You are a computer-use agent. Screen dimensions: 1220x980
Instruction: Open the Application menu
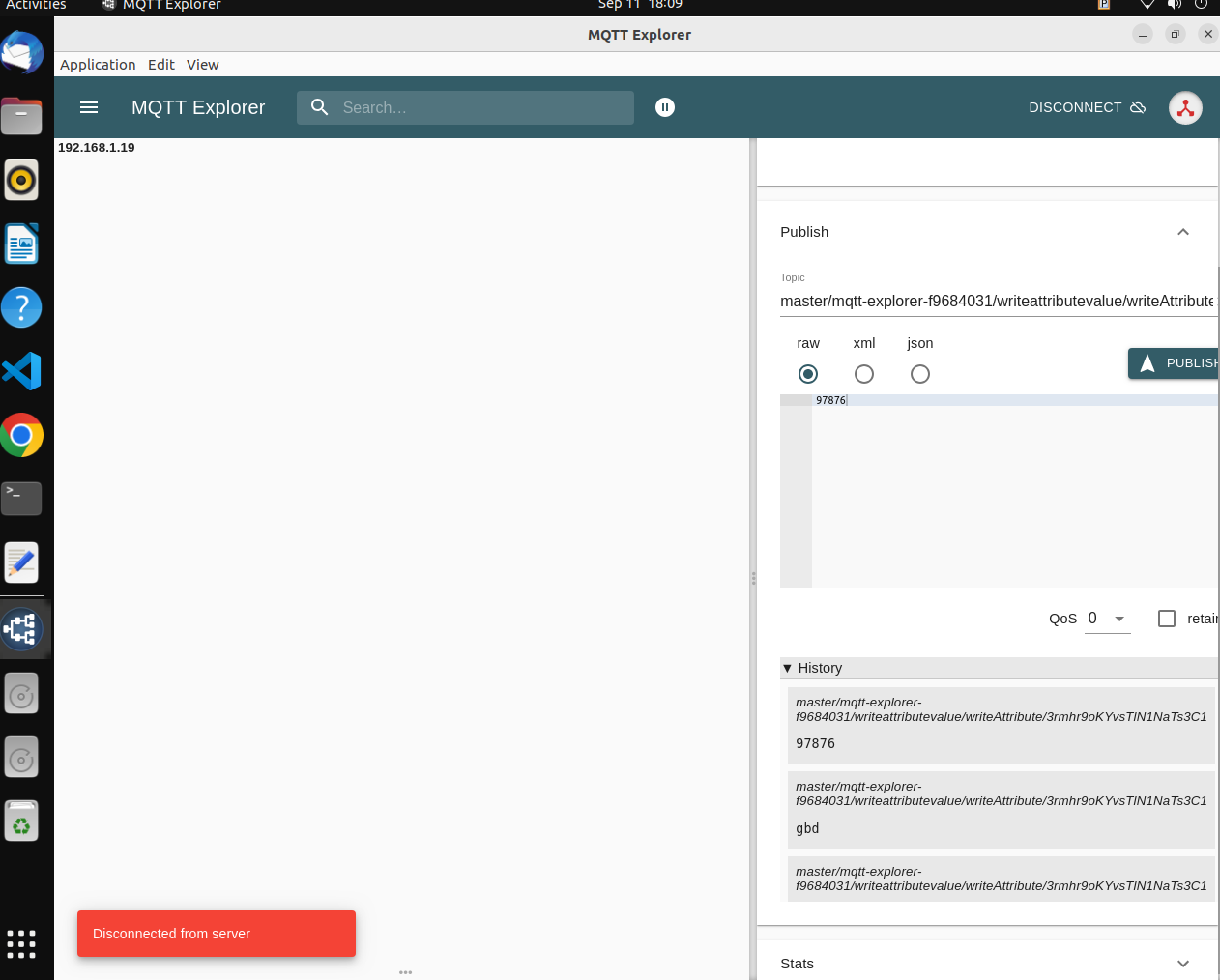98,65
